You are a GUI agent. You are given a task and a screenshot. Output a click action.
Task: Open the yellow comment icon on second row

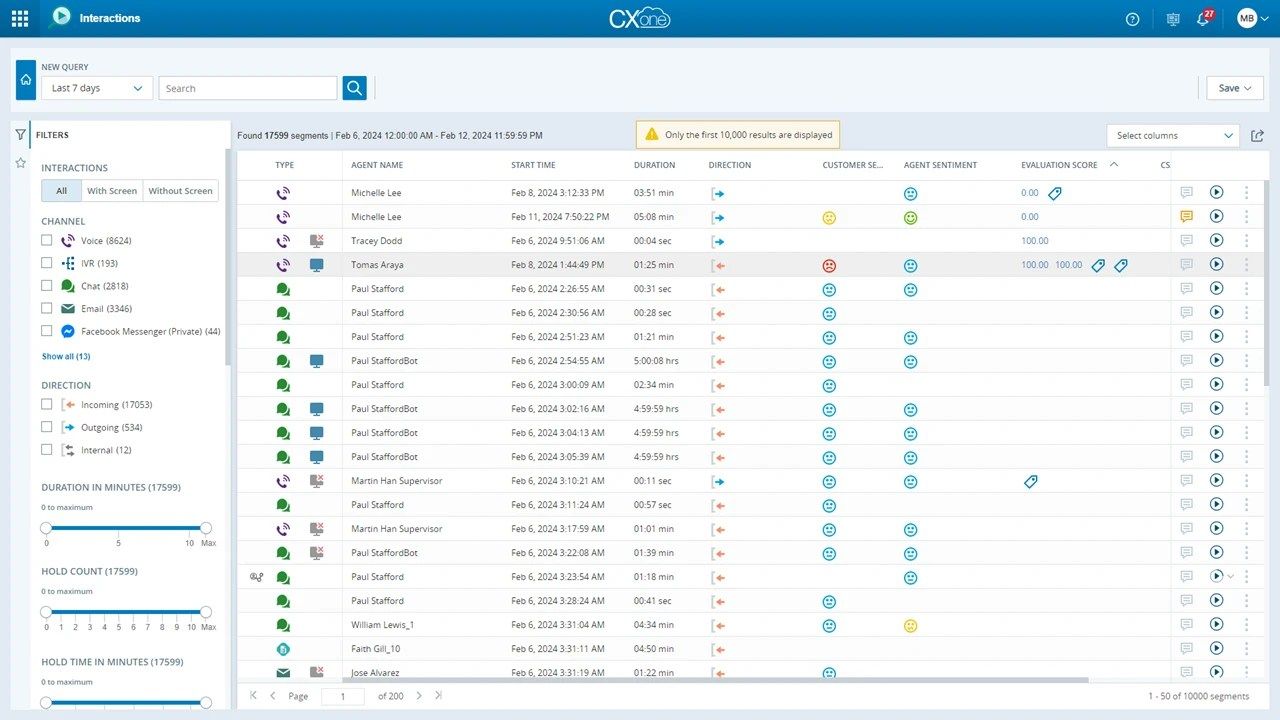point(1186,216)
